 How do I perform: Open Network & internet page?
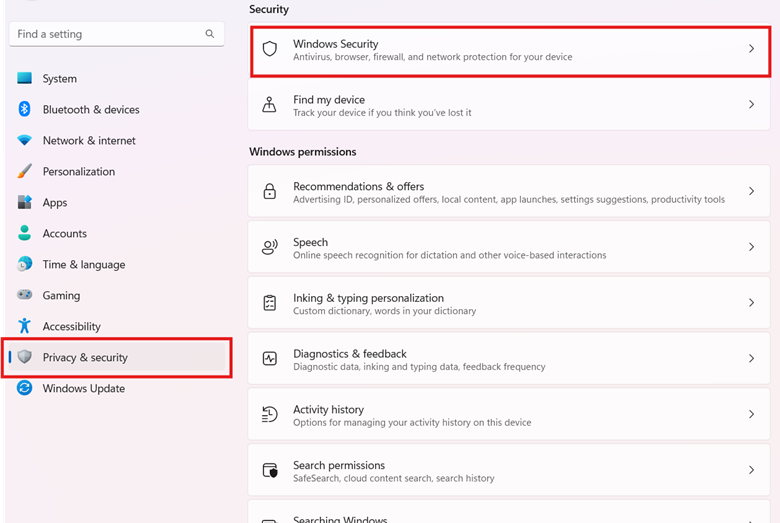(89, 140)
